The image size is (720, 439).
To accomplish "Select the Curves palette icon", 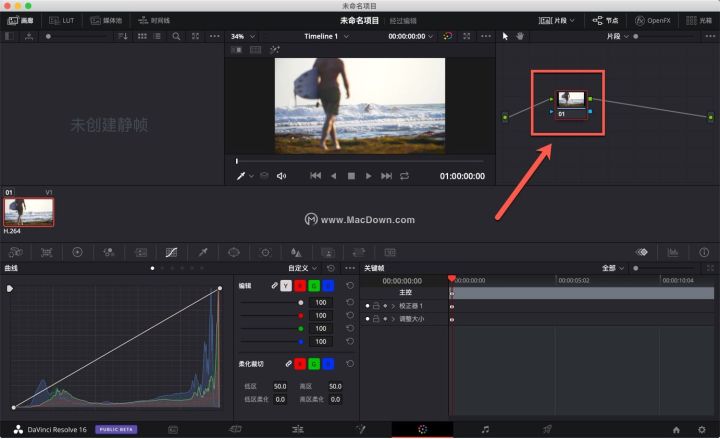I will point(171,252).
